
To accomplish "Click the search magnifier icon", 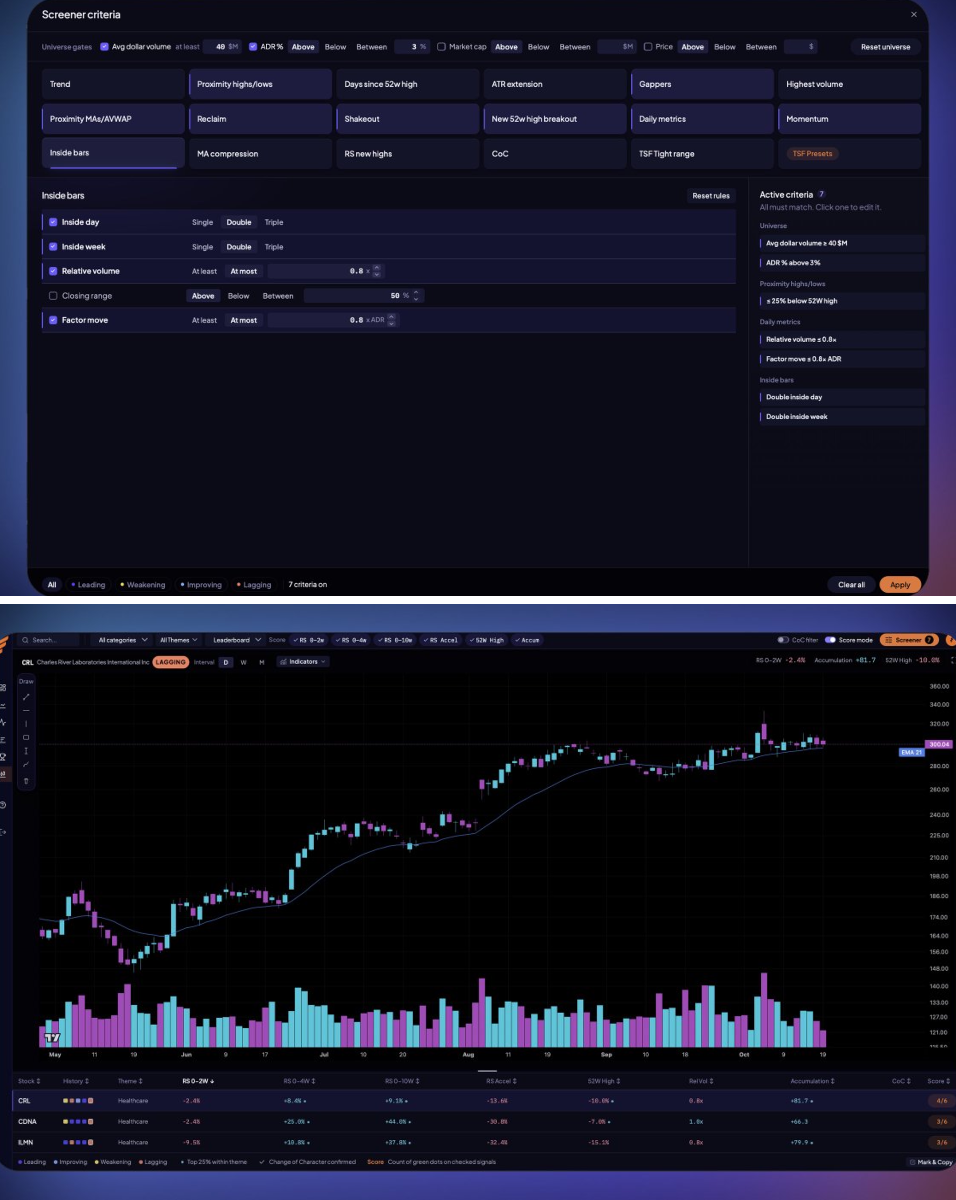I will tap(27, 640).
